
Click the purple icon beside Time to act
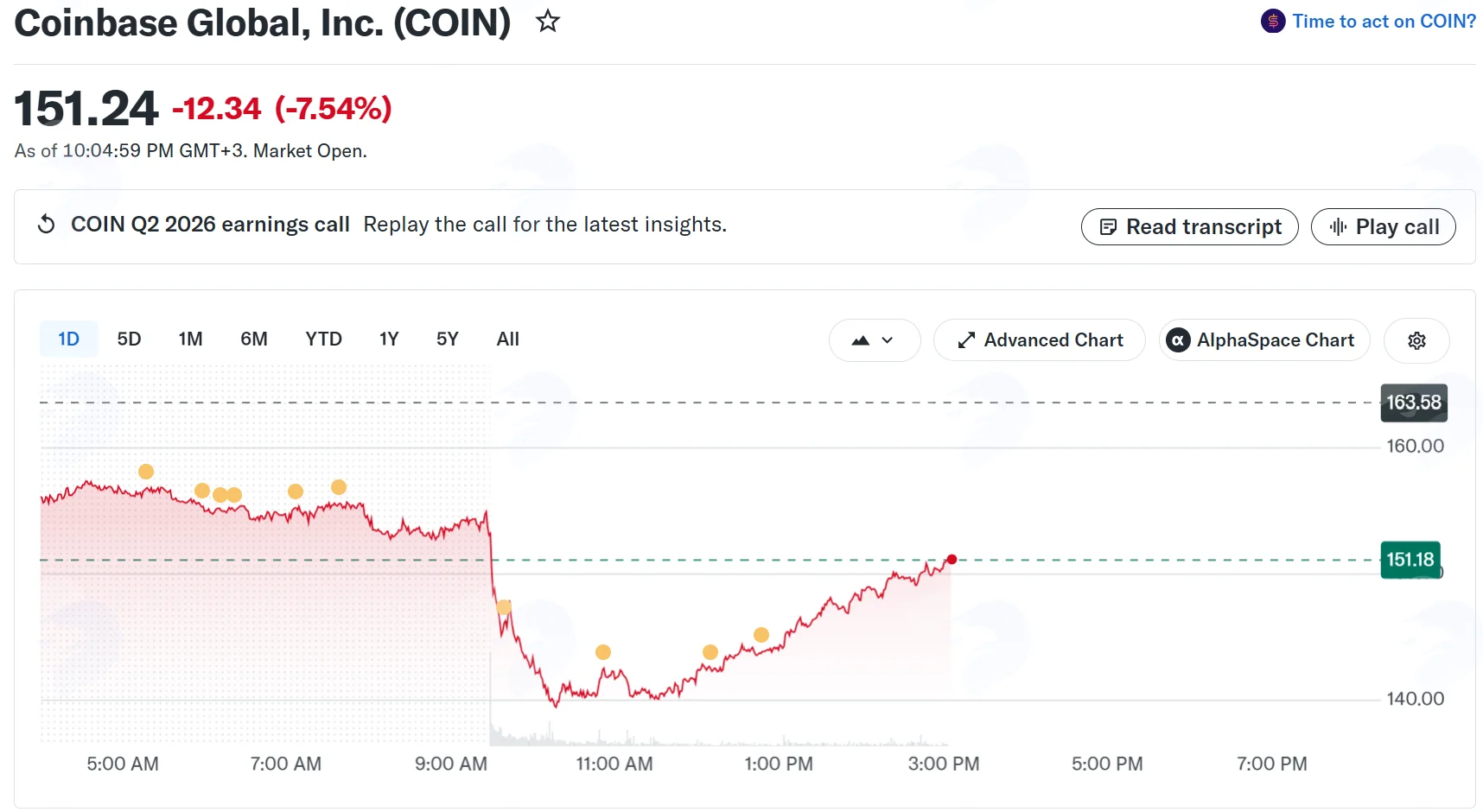[1272, 21]
